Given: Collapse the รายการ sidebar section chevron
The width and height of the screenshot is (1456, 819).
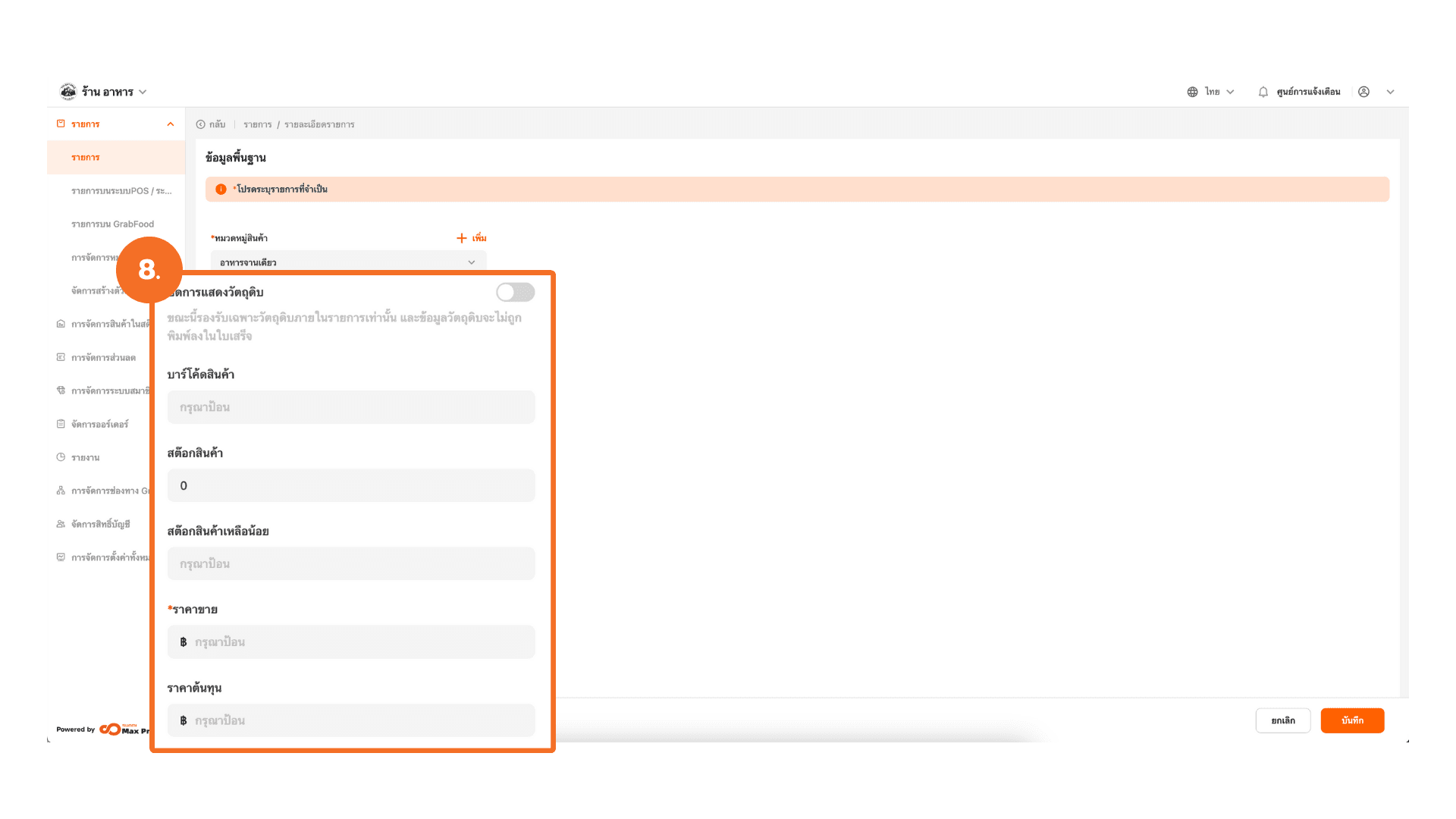Looking at the screenshot, I should click(170, 124).
